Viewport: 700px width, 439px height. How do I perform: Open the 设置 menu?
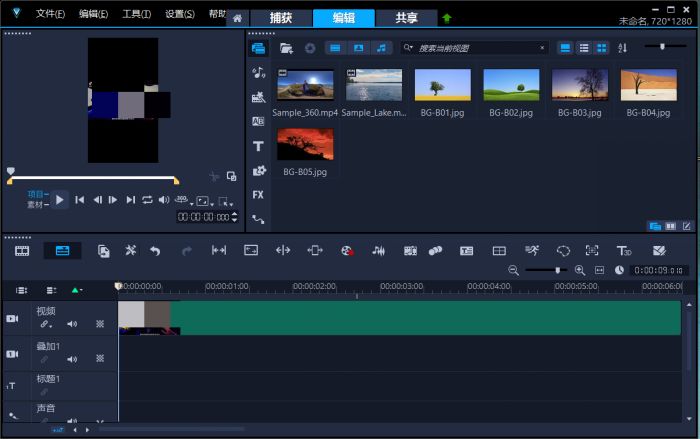(180, 14)
